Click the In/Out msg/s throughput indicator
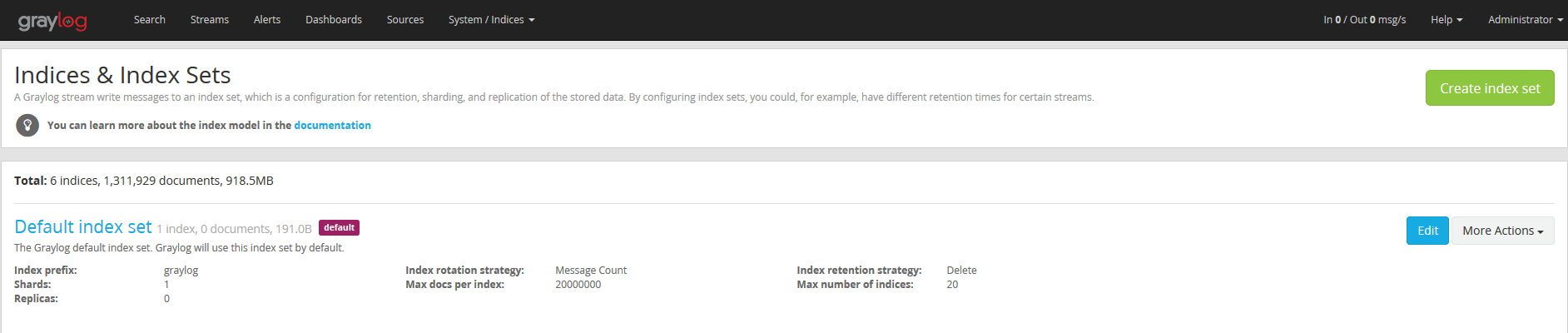The height and width of the screenshot is (333, 1568). 1364,19
